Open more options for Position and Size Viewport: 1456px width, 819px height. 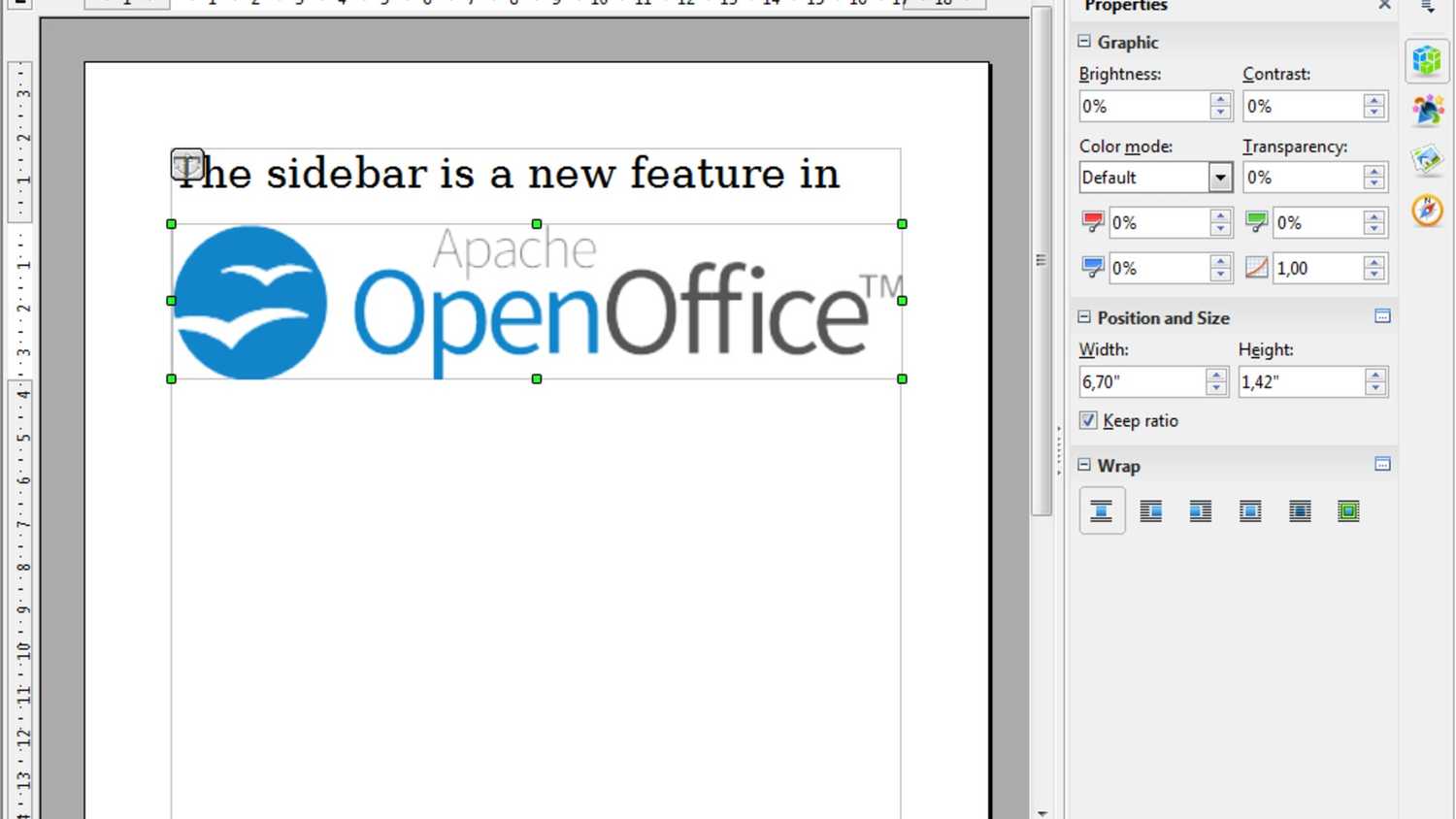(1383, 316)
